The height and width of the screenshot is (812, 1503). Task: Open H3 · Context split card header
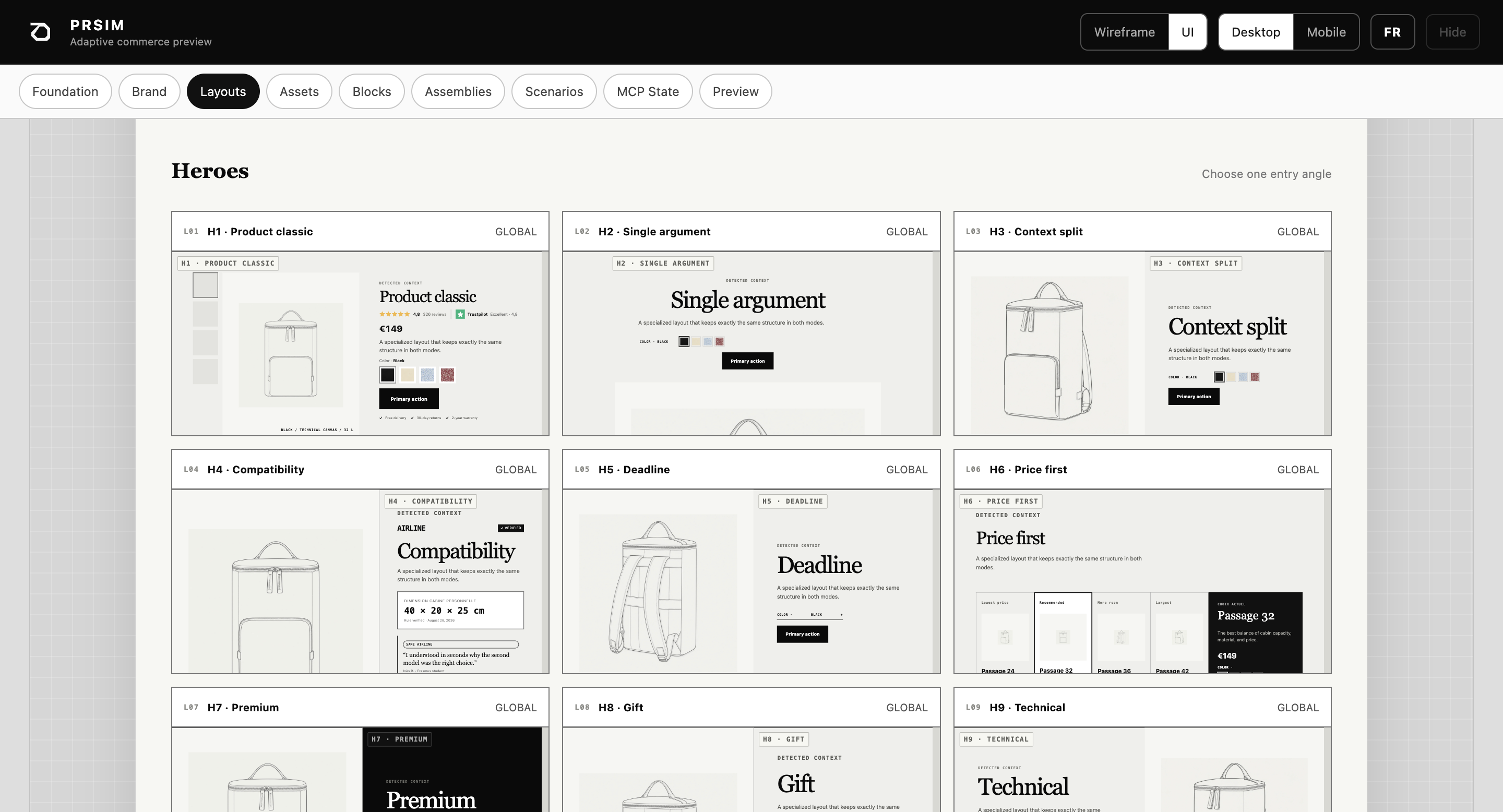coord(1142,232)
